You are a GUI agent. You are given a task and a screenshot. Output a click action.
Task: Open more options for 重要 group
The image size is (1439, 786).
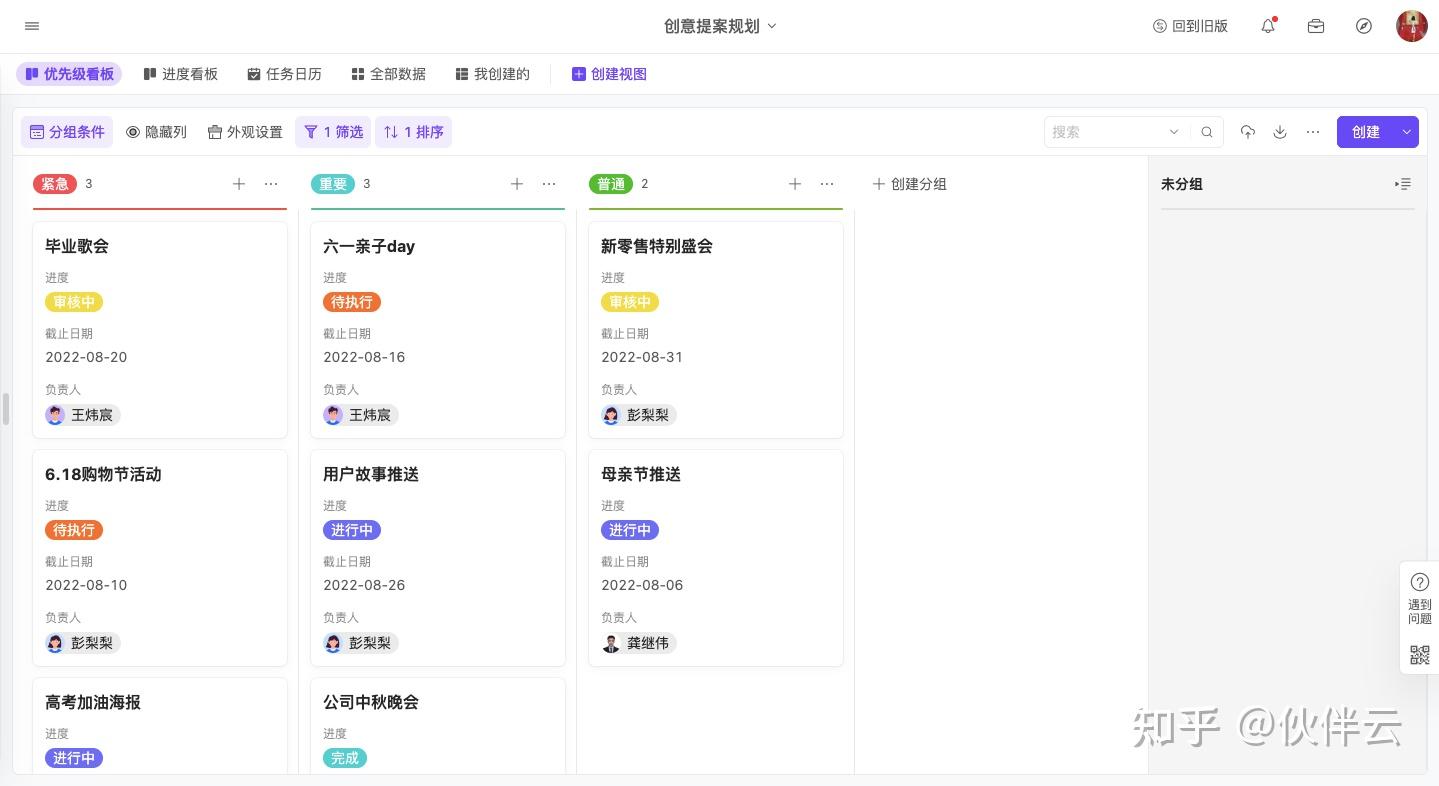click(549, 184)
